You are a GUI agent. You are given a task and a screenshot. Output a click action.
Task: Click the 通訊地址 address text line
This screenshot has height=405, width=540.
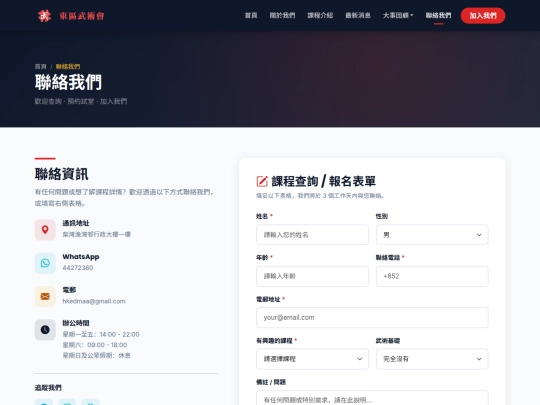tap(96, 234)
